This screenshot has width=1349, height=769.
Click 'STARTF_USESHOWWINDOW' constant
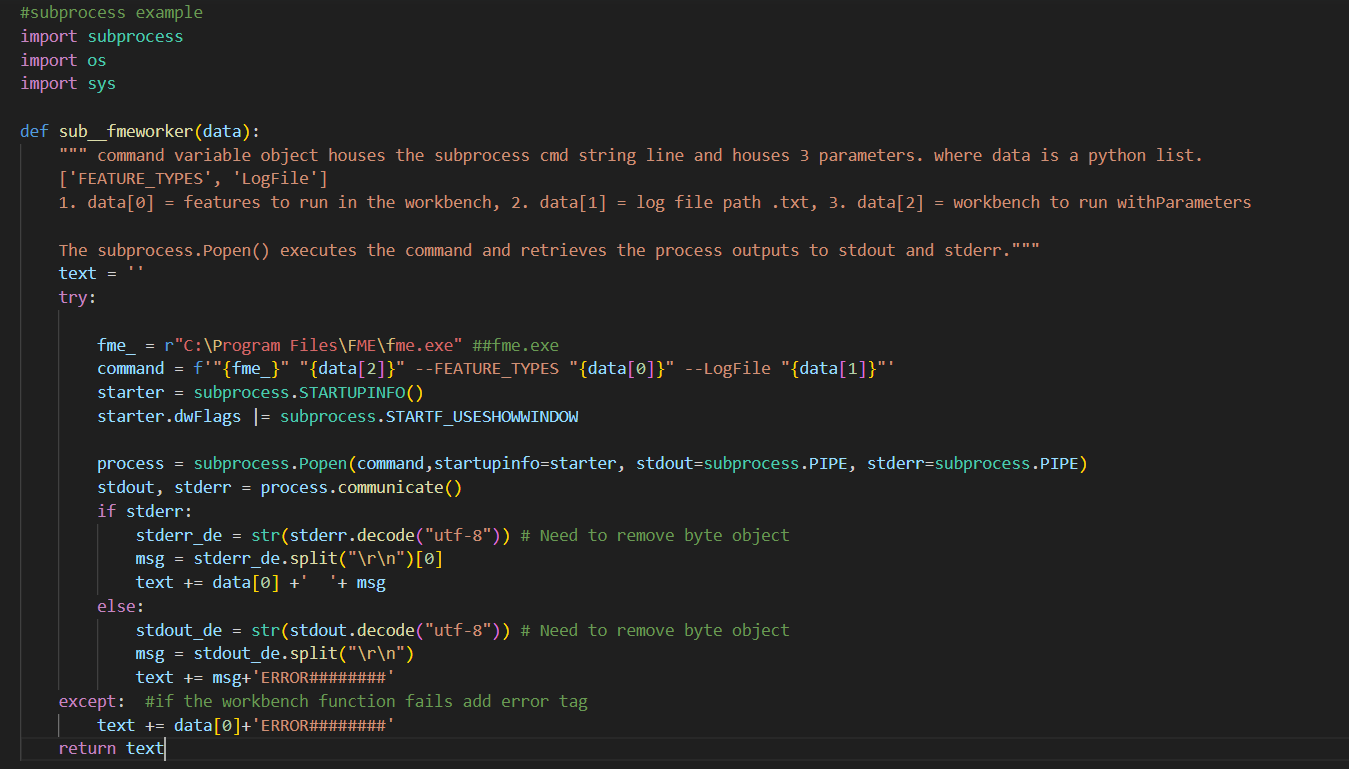pyautogui.click(x=482, y=416)
